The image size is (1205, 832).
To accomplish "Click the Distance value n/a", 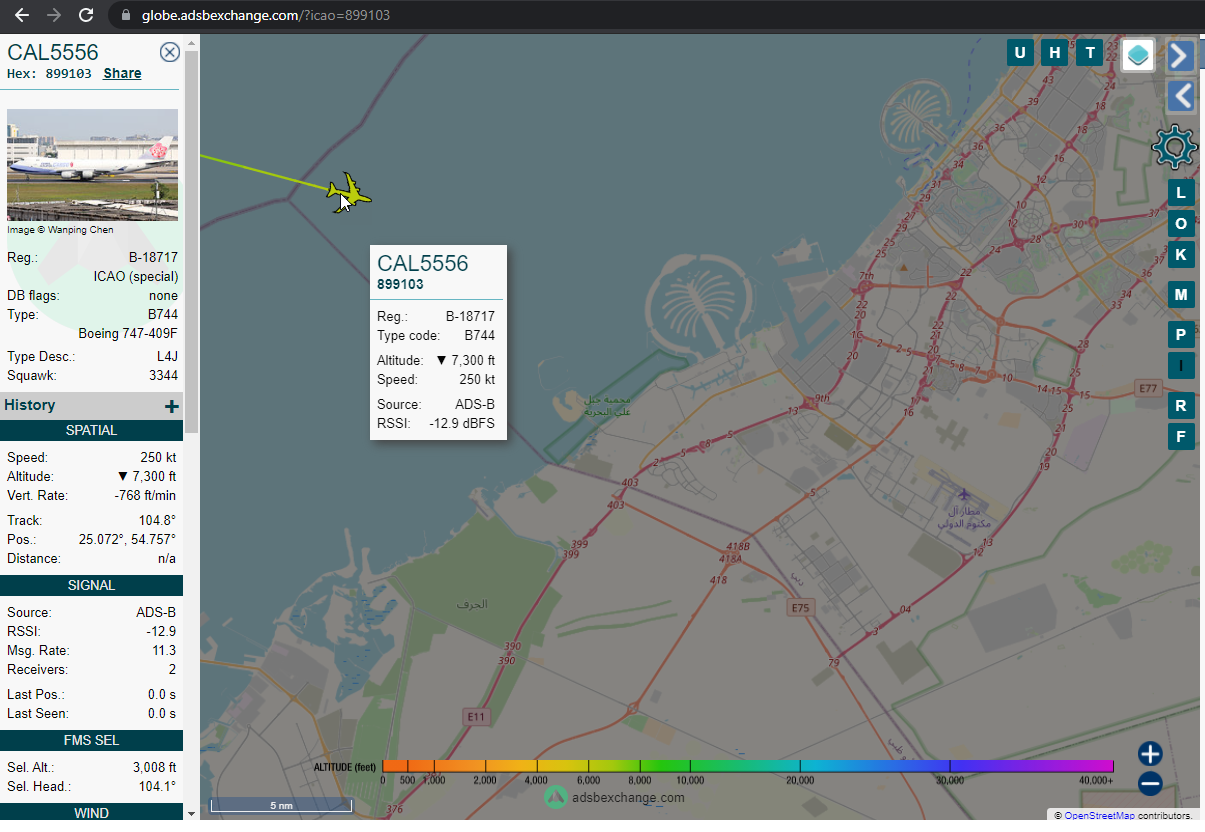I will point(166,559).
